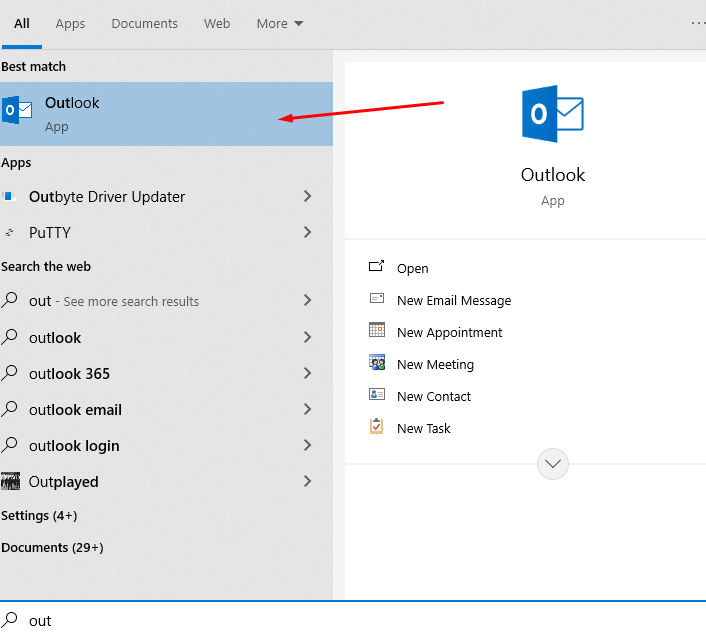Click the large Outlook logo in details pane
706x637 pixels.
pyautogui.click(x=552, y=114)
